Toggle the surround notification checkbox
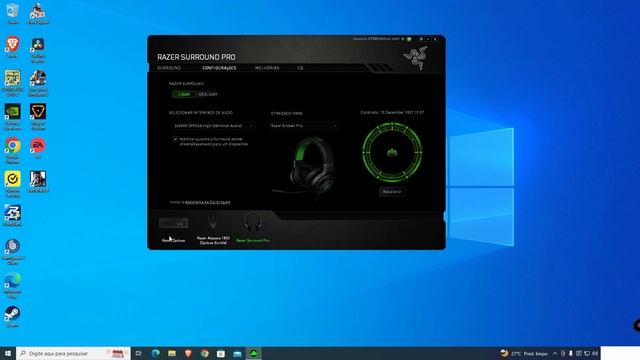This screenshot has width=640, height=360. pyautogui.click(x=175, y=139)
